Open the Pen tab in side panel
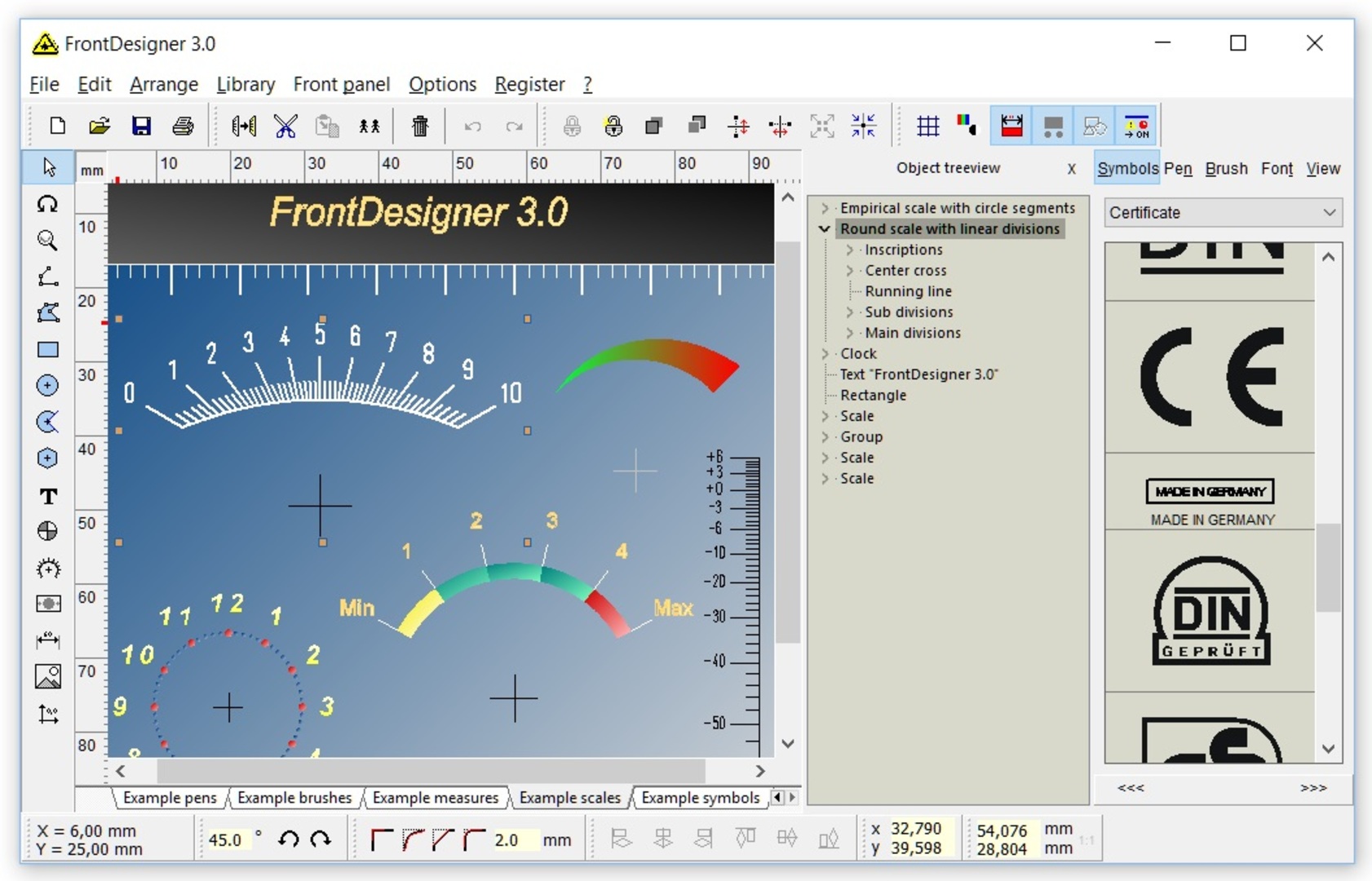The image size is (1372, 881). [1178, 169]
